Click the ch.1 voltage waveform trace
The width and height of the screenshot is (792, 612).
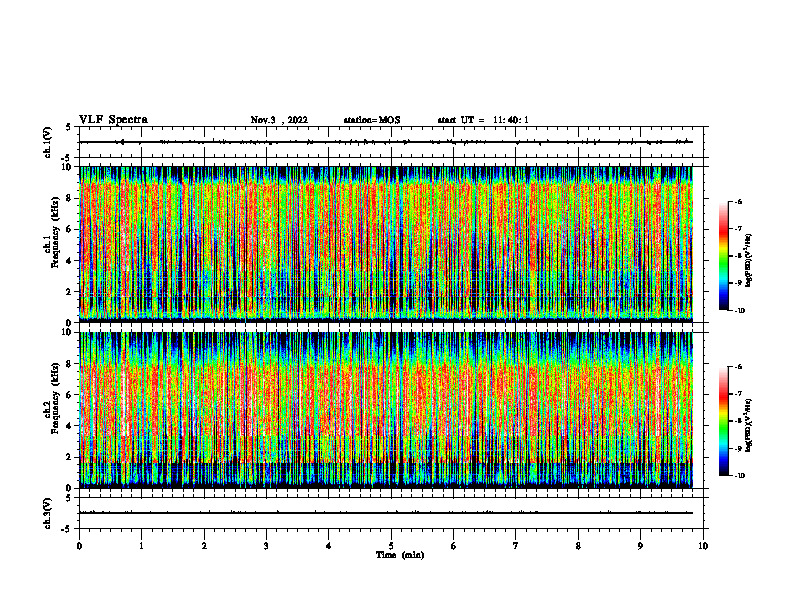(386, 142)
